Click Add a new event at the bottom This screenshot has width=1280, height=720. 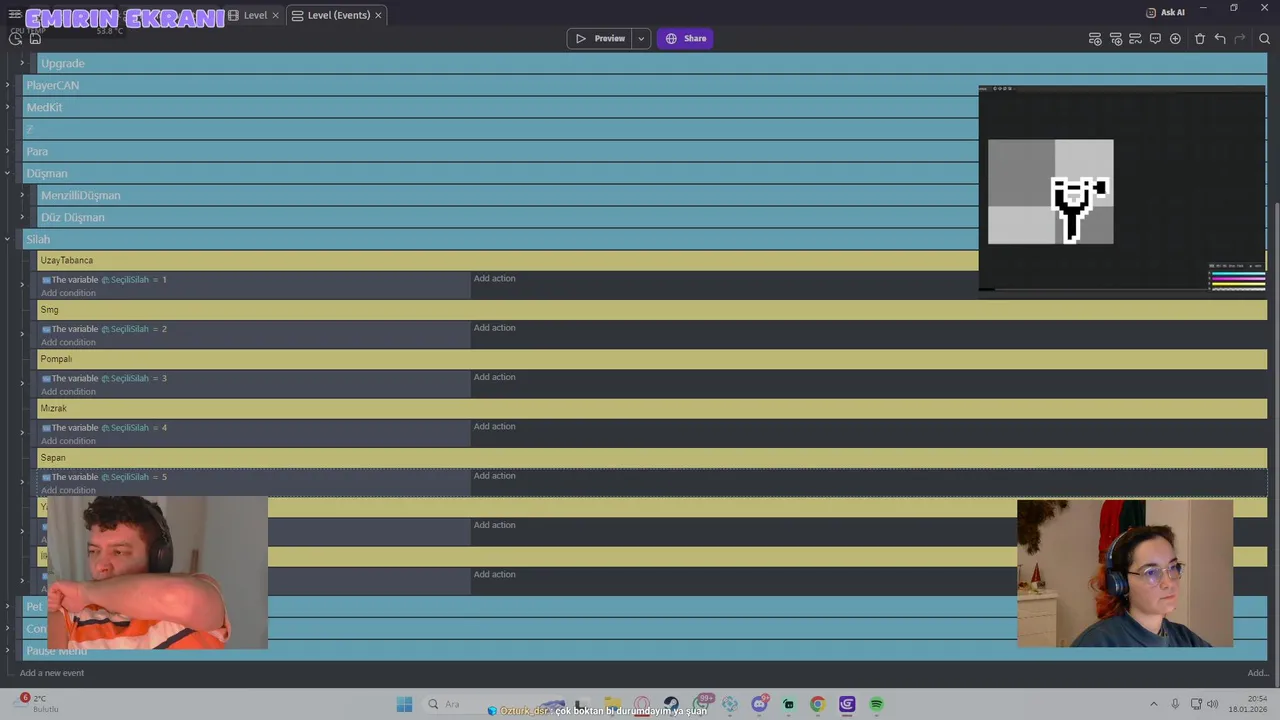coord(52,673)
